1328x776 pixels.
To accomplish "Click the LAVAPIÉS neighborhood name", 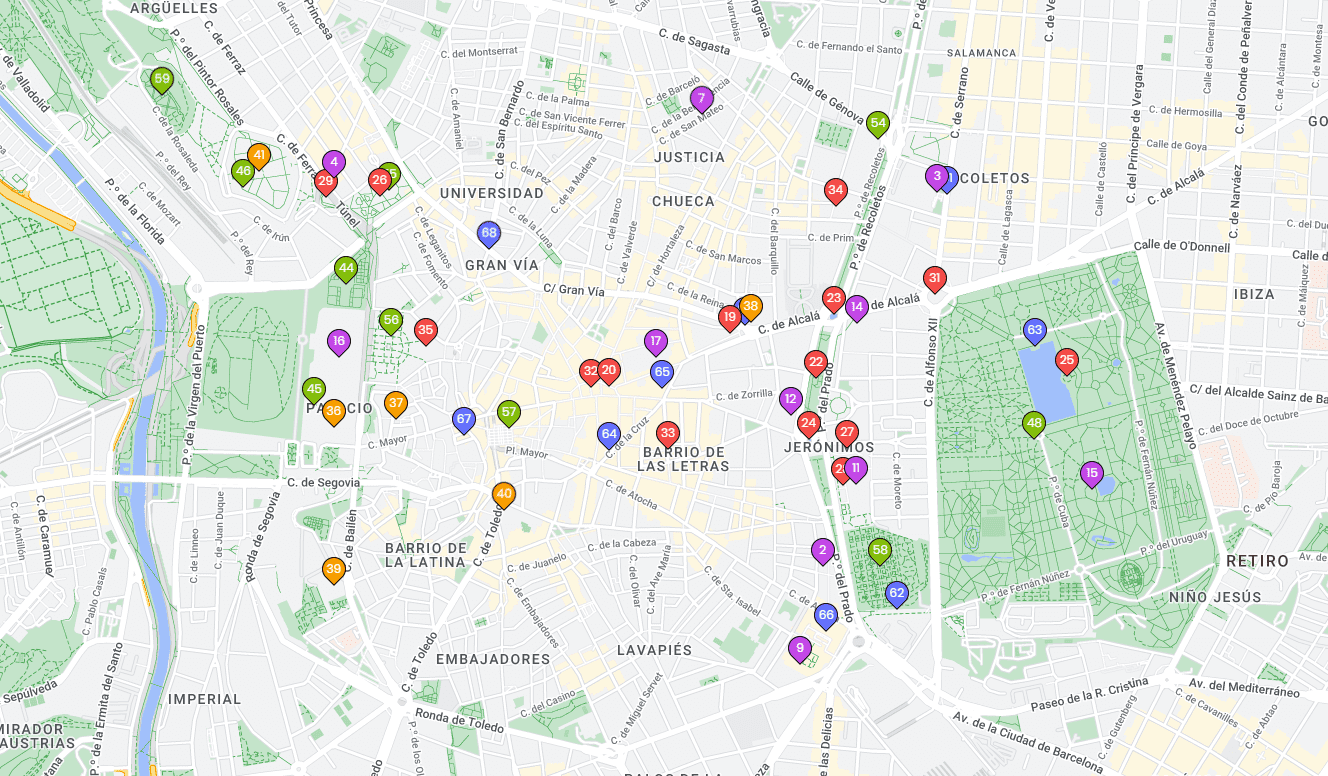I will 655,650.
